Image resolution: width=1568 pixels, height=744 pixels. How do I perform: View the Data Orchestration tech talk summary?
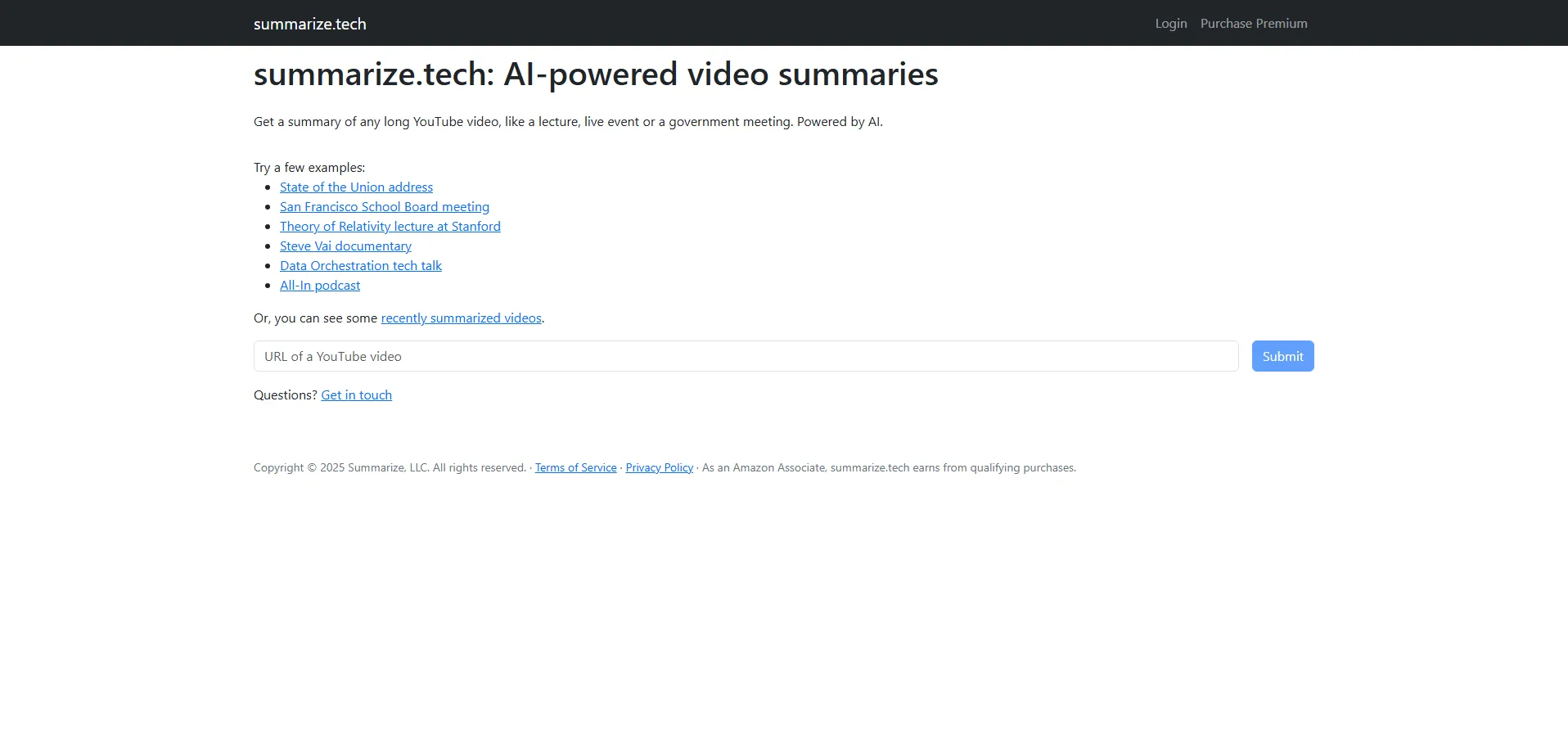click(x=360, y=266)
